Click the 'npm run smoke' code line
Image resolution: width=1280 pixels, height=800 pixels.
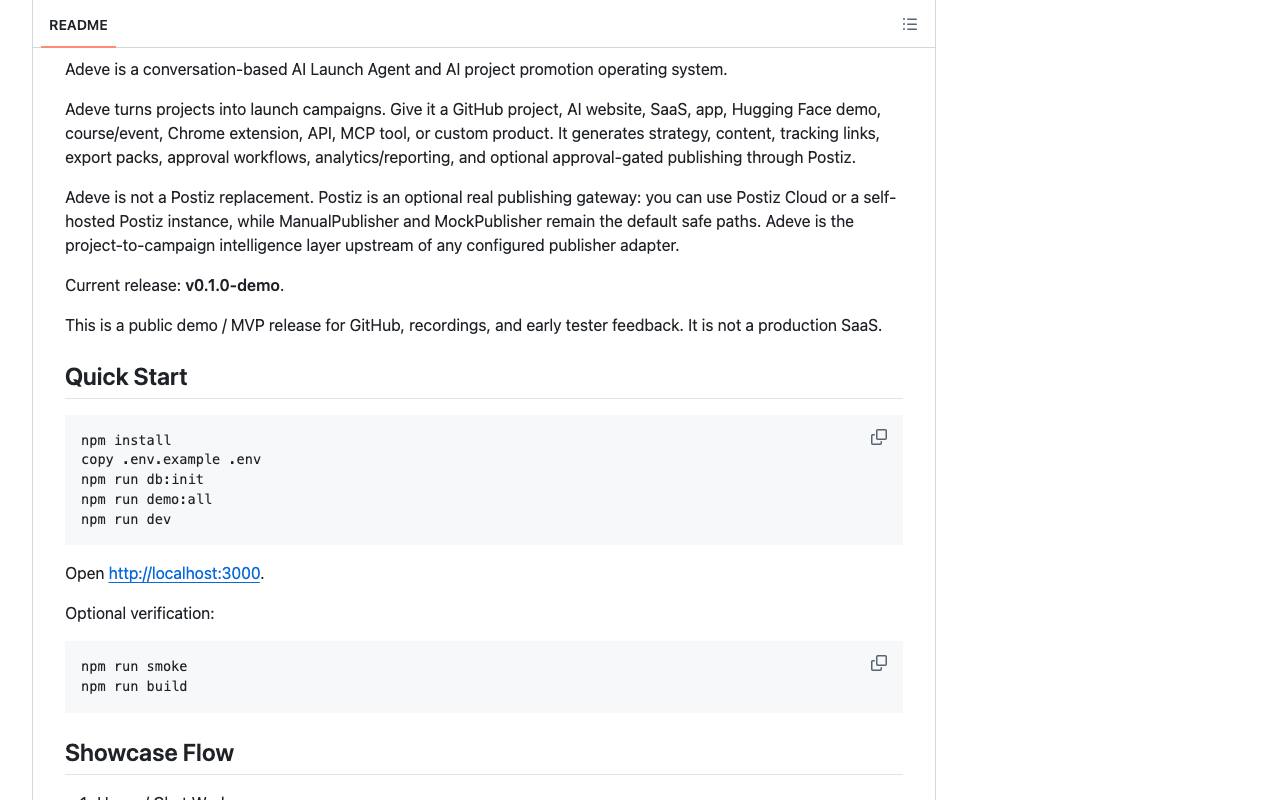(134, 666)
